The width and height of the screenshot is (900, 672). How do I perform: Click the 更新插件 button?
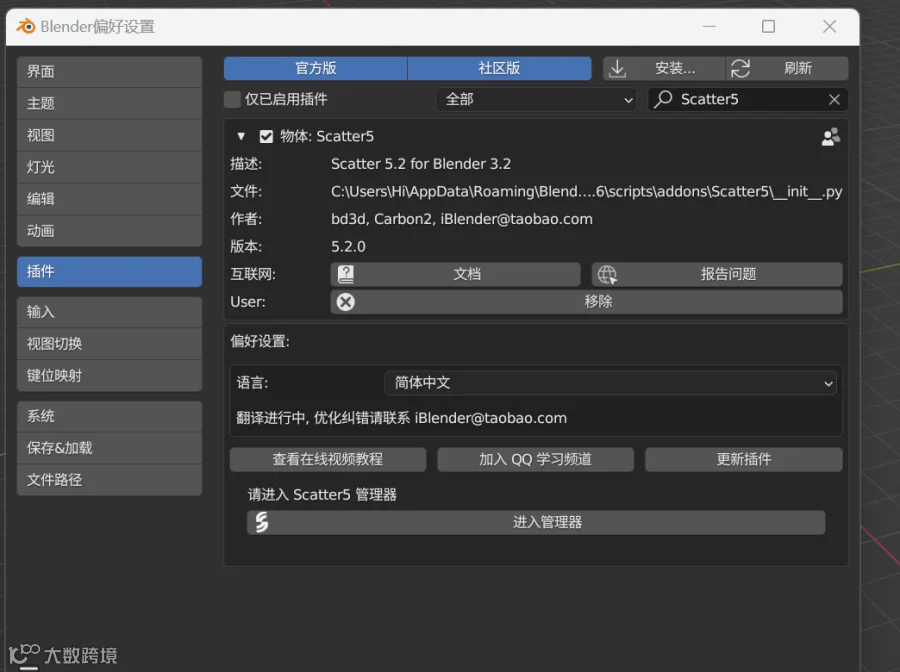743,459
